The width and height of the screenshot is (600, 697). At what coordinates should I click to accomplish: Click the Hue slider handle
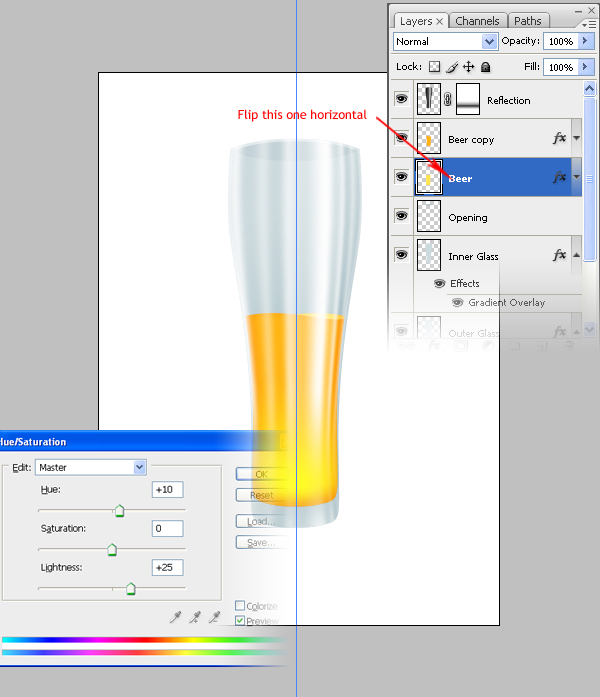click(119, 511)
